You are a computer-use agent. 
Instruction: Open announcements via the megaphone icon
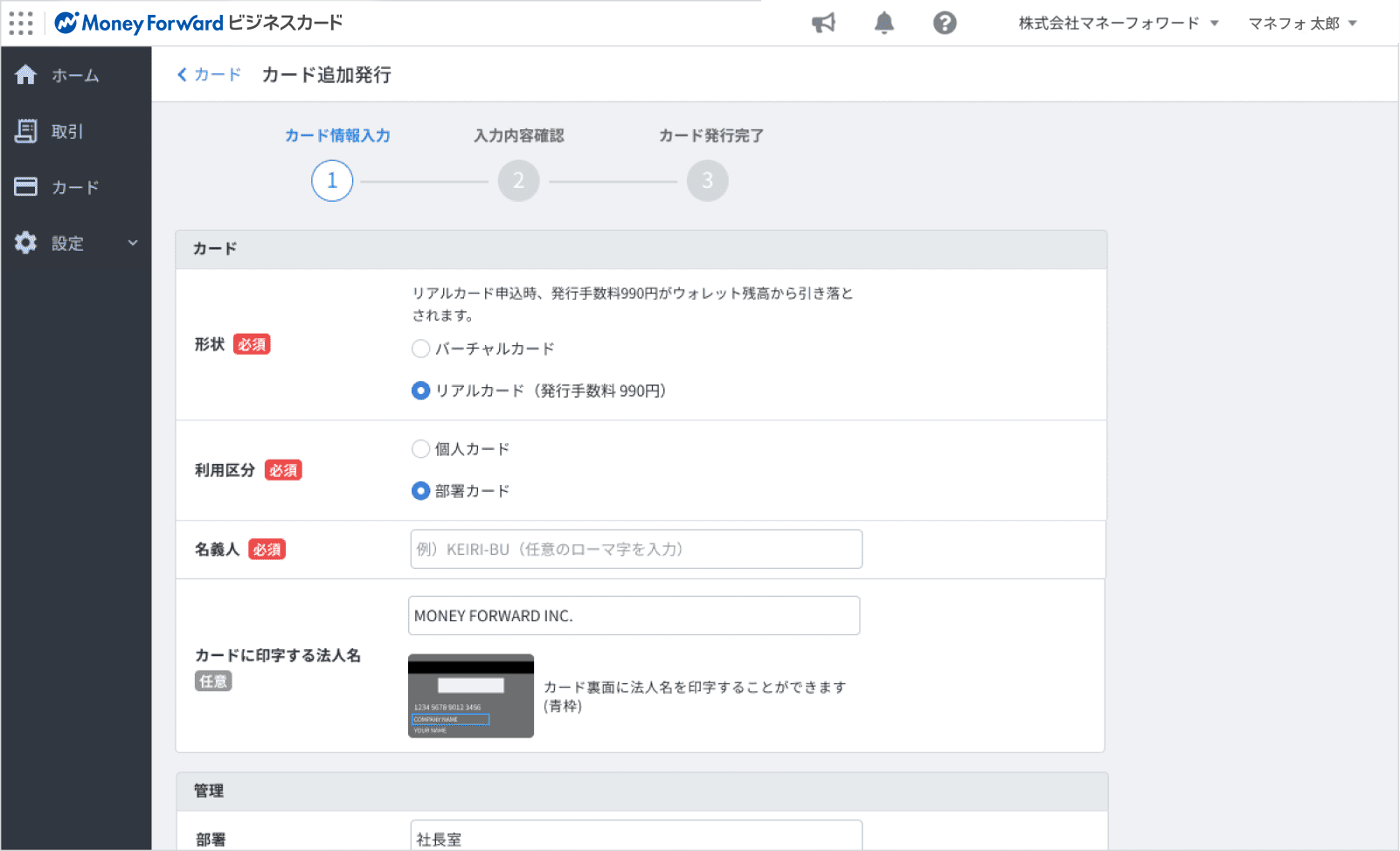822,24
